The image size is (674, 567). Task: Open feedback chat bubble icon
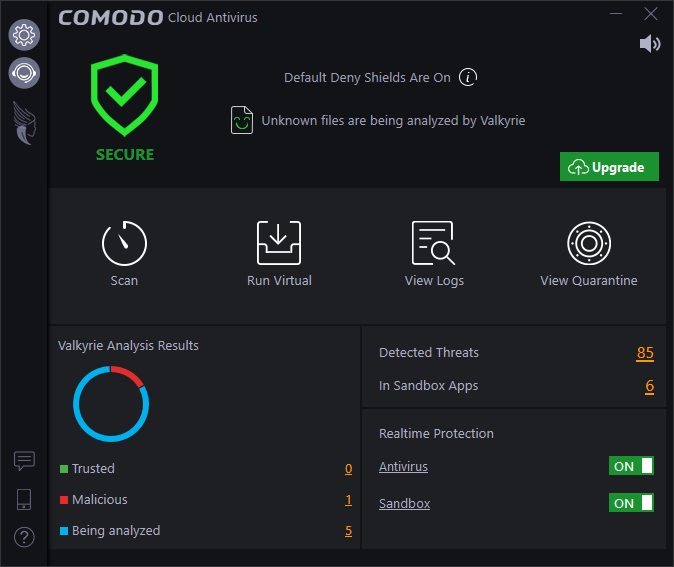pos(24,461)
